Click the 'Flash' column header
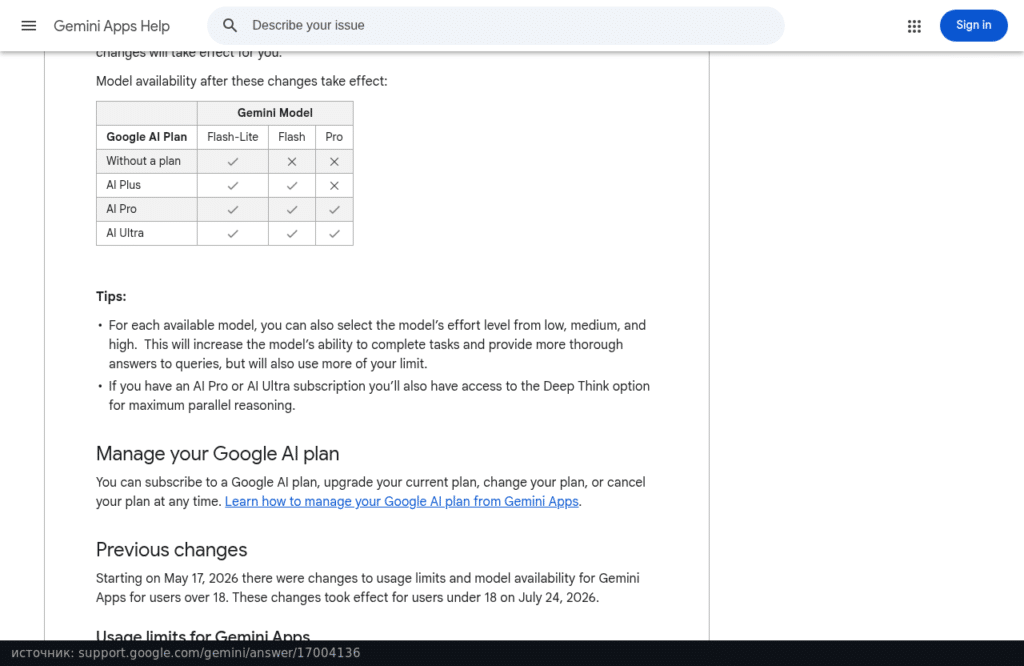Screen dimensions: 1024x666 [x=291, y=137]
